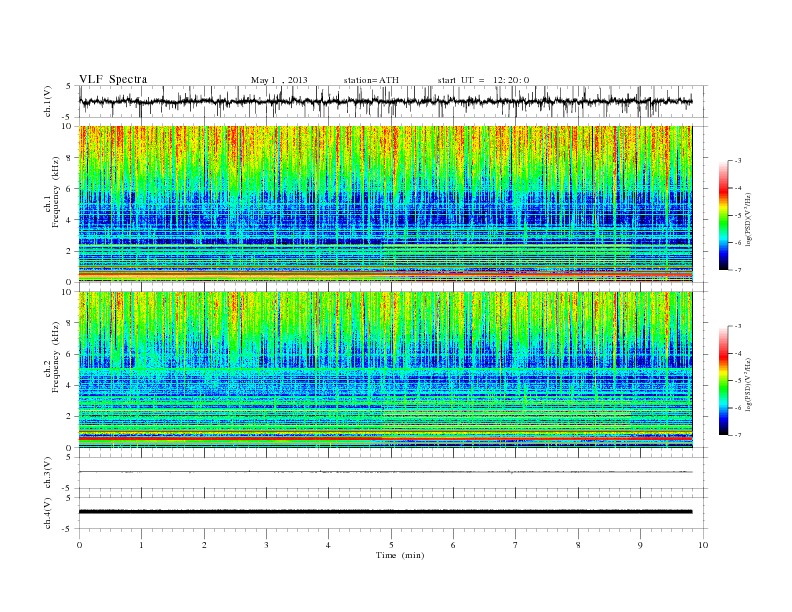Click the "ch.3(V)" axis label

point(48,472)
